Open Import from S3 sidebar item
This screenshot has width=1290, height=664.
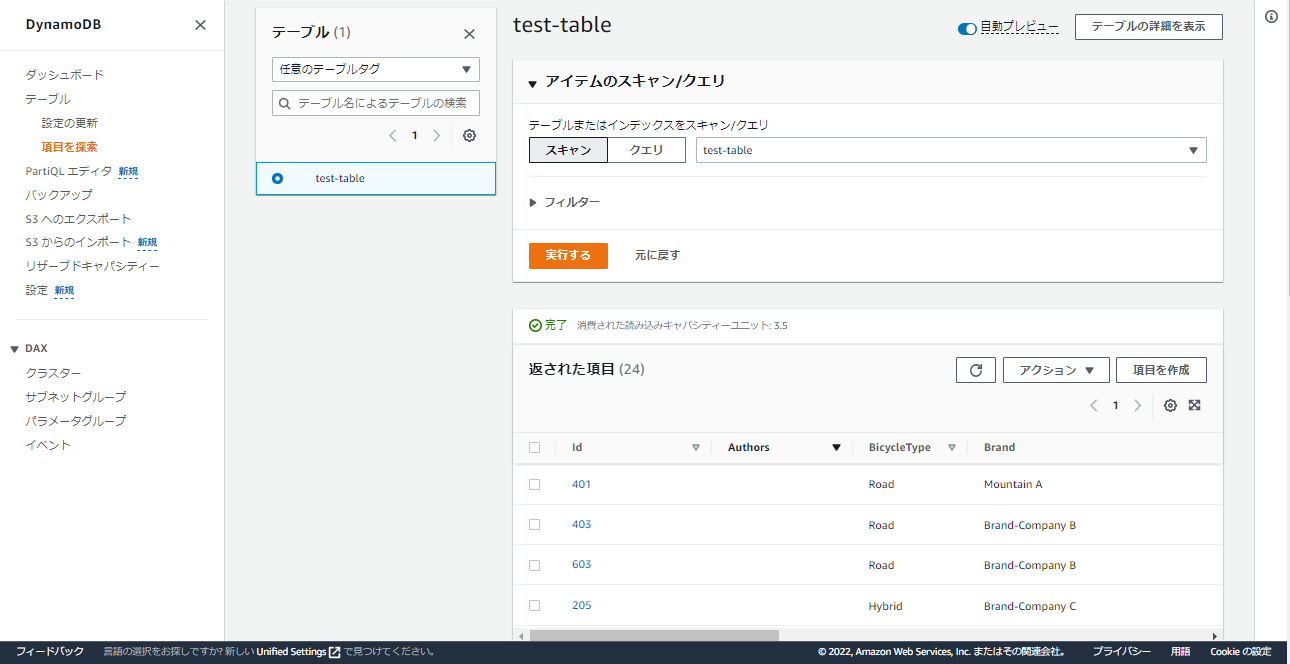point(78,243)
